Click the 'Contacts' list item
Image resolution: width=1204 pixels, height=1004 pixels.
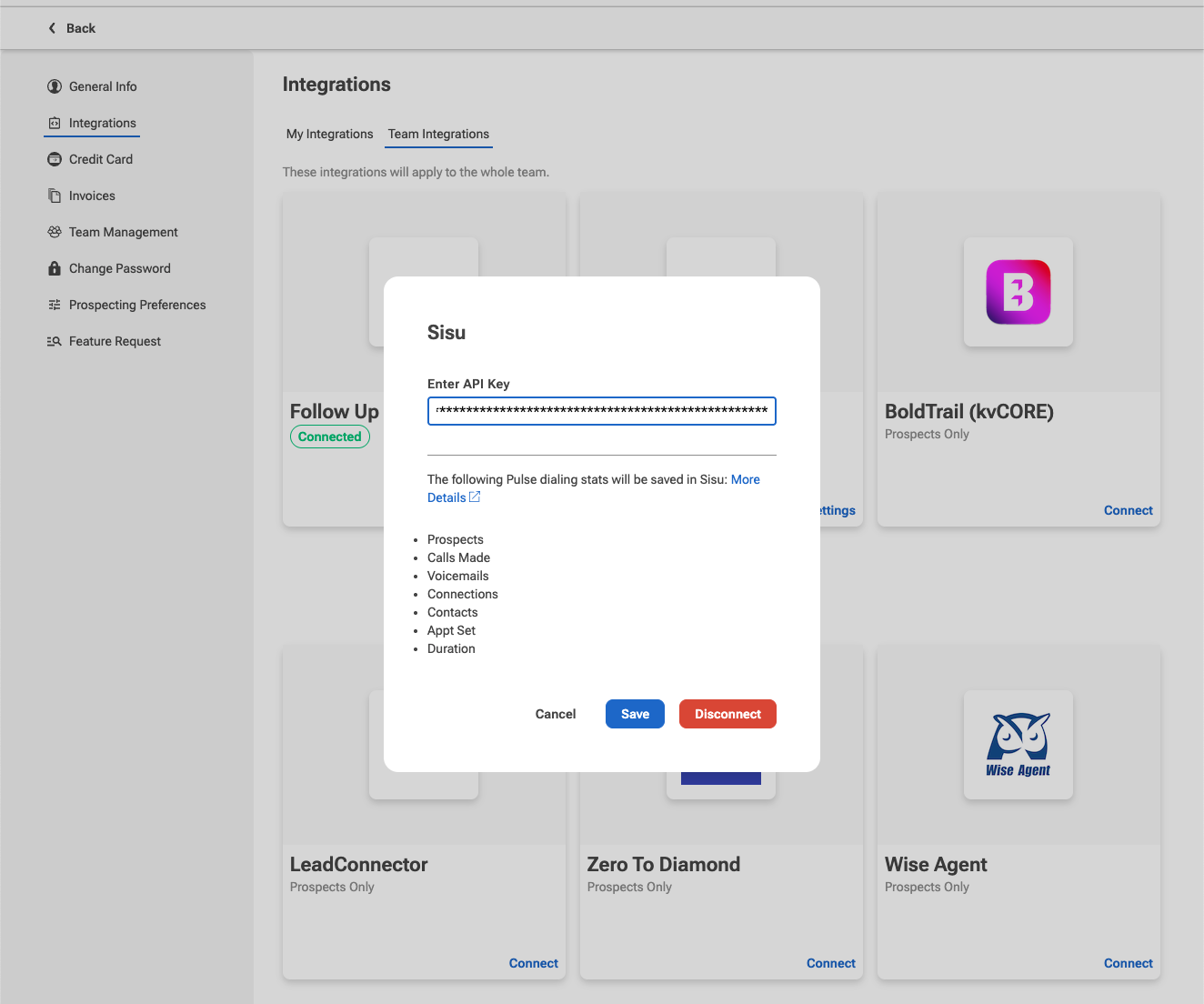click(x=452, y=612)
